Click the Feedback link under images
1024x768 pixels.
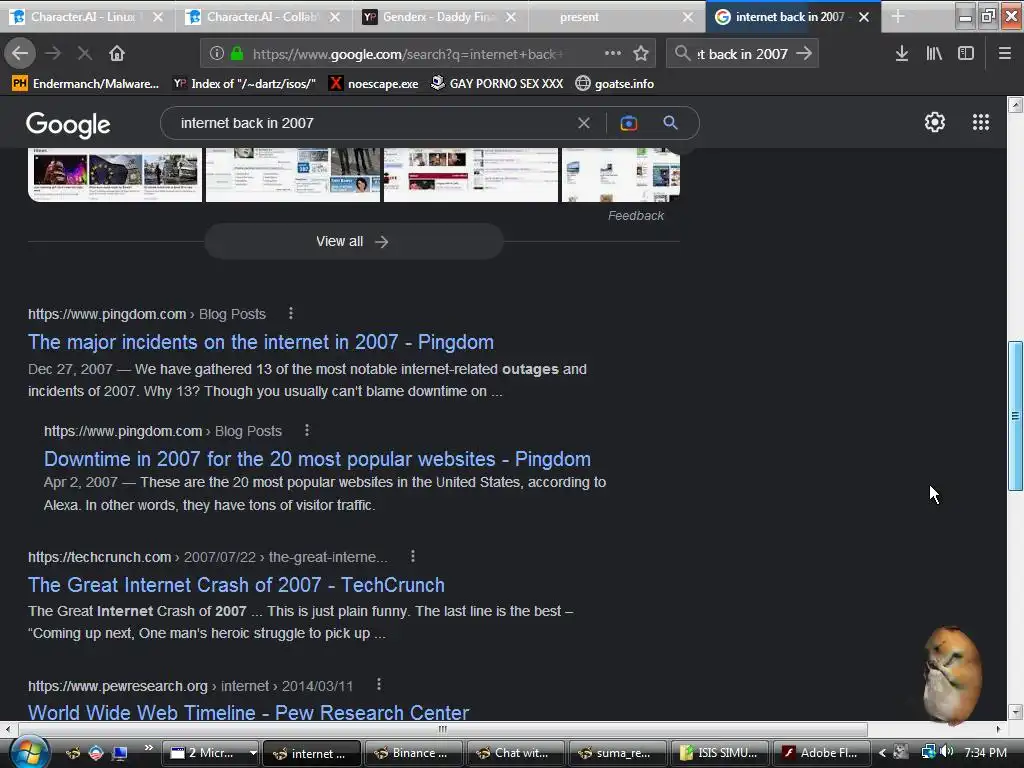pos(635,216)
